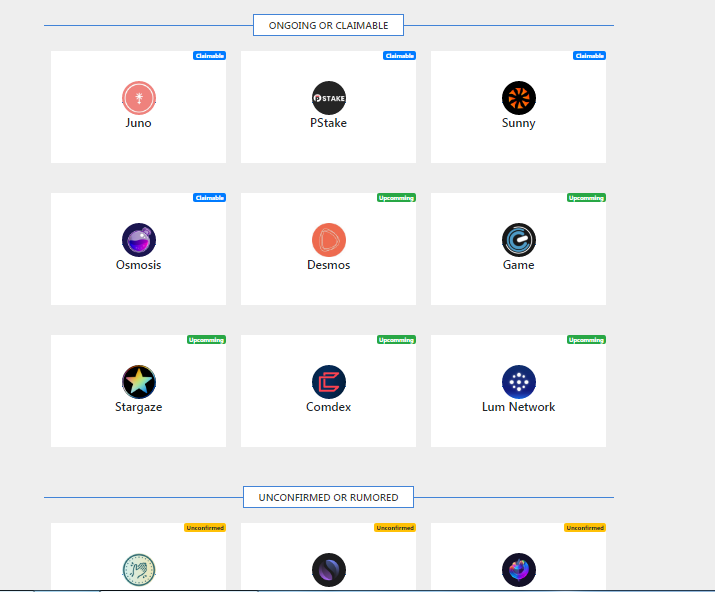The width and height of the screenshot is (715, 592).
Task: Click the Osmosis potion flask icon
Action: pos(139,240)
